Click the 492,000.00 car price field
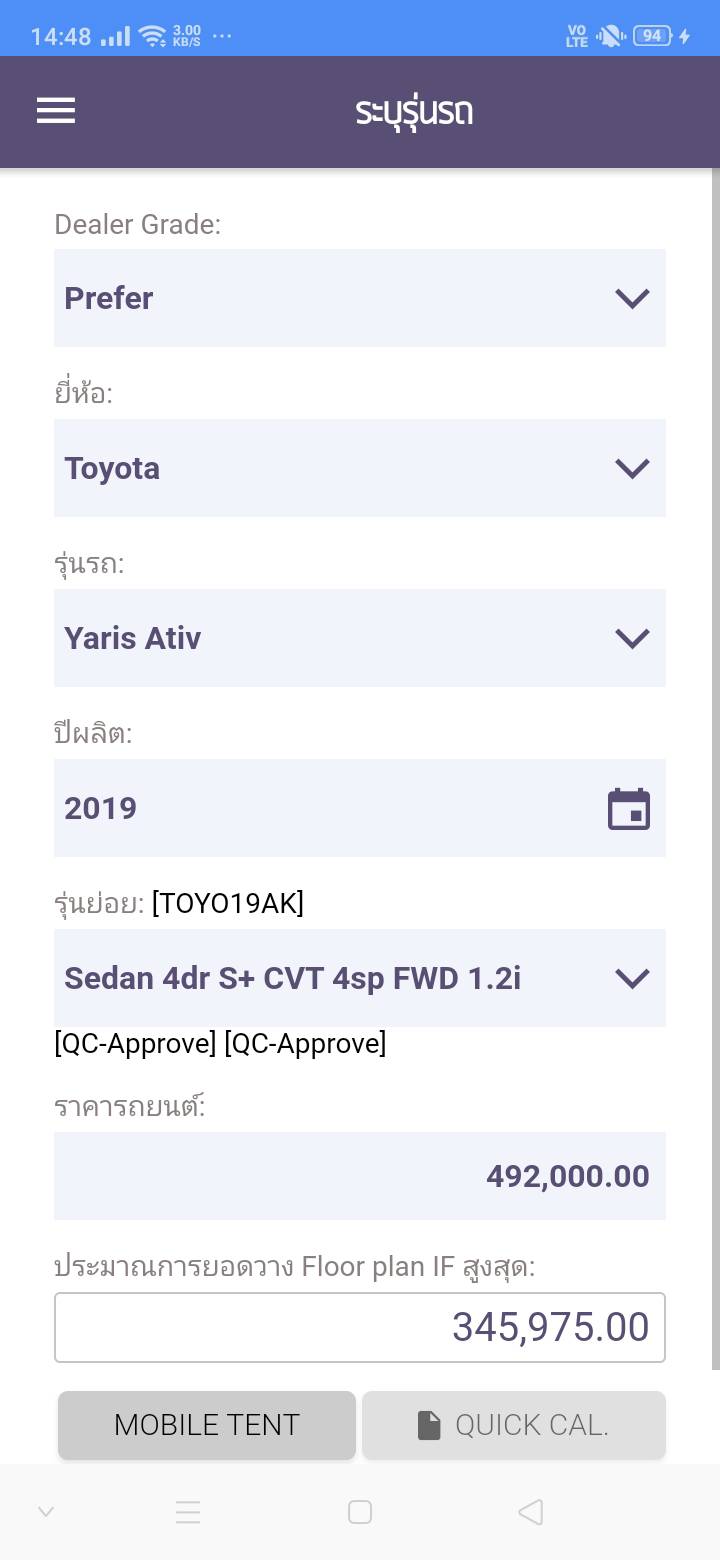This screenshot has width=720, height=1560. coord(359,1176)
